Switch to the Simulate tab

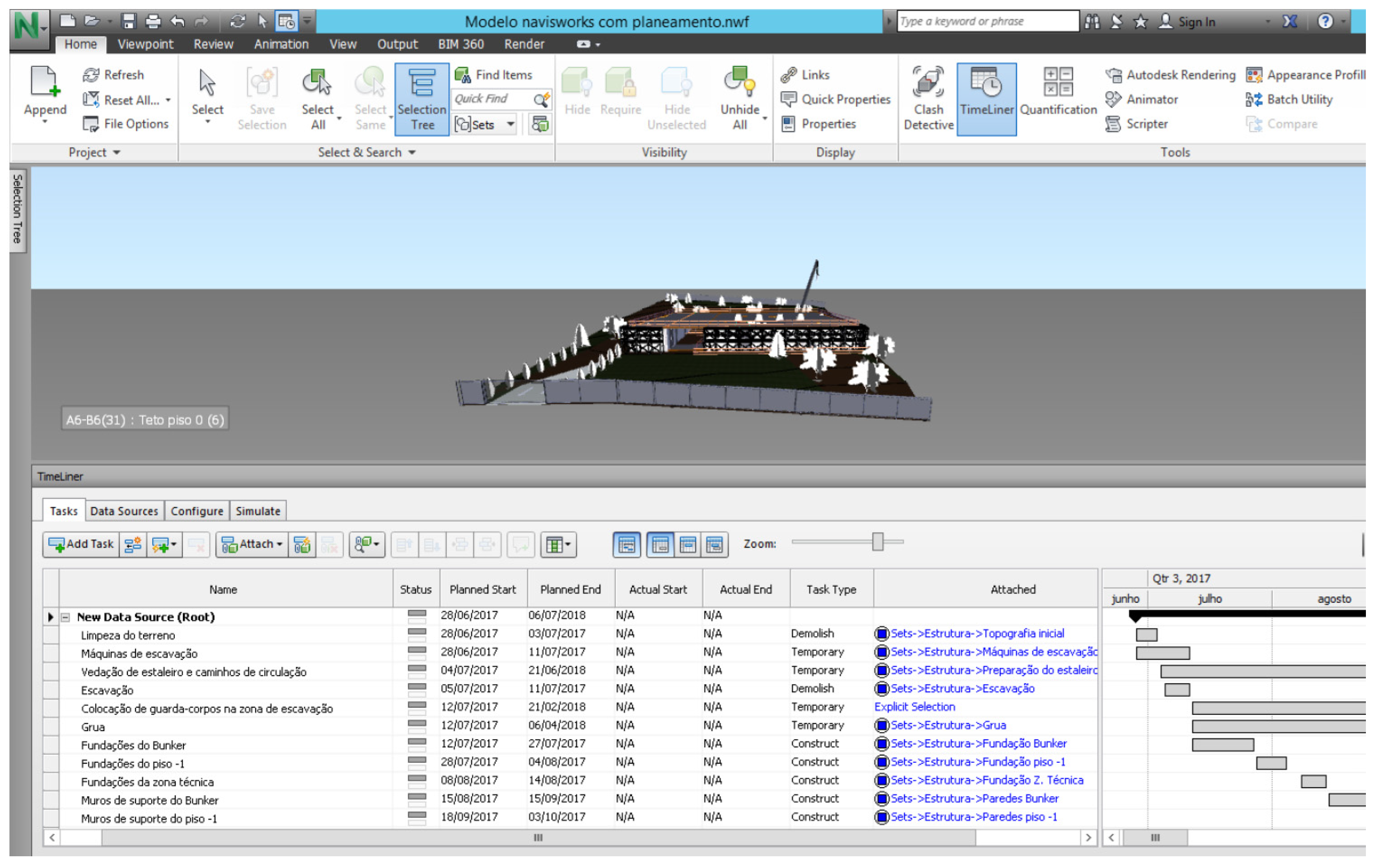coord(258,511)
